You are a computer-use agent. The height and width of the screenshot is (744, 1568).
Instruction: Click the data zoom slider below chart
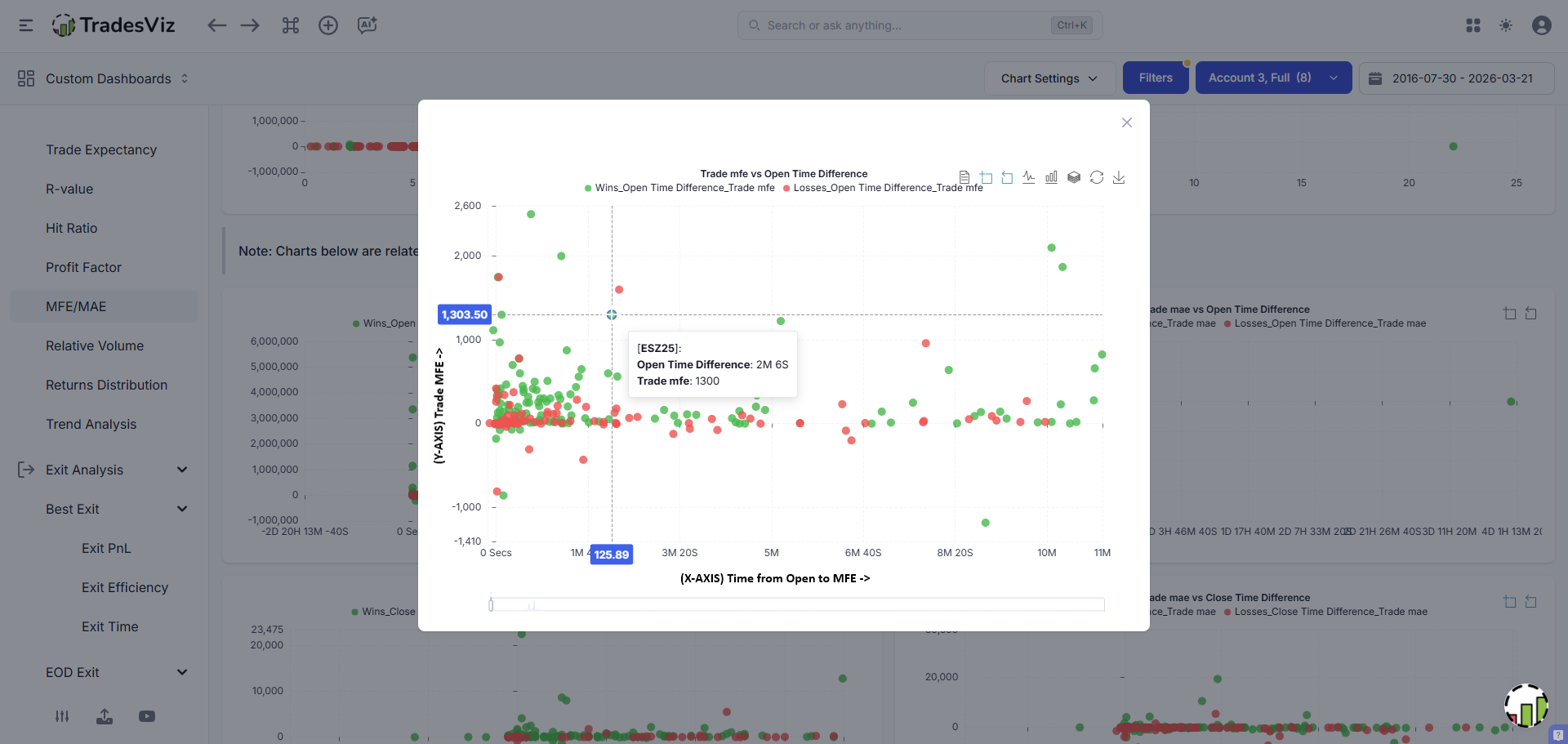point(797,604)
